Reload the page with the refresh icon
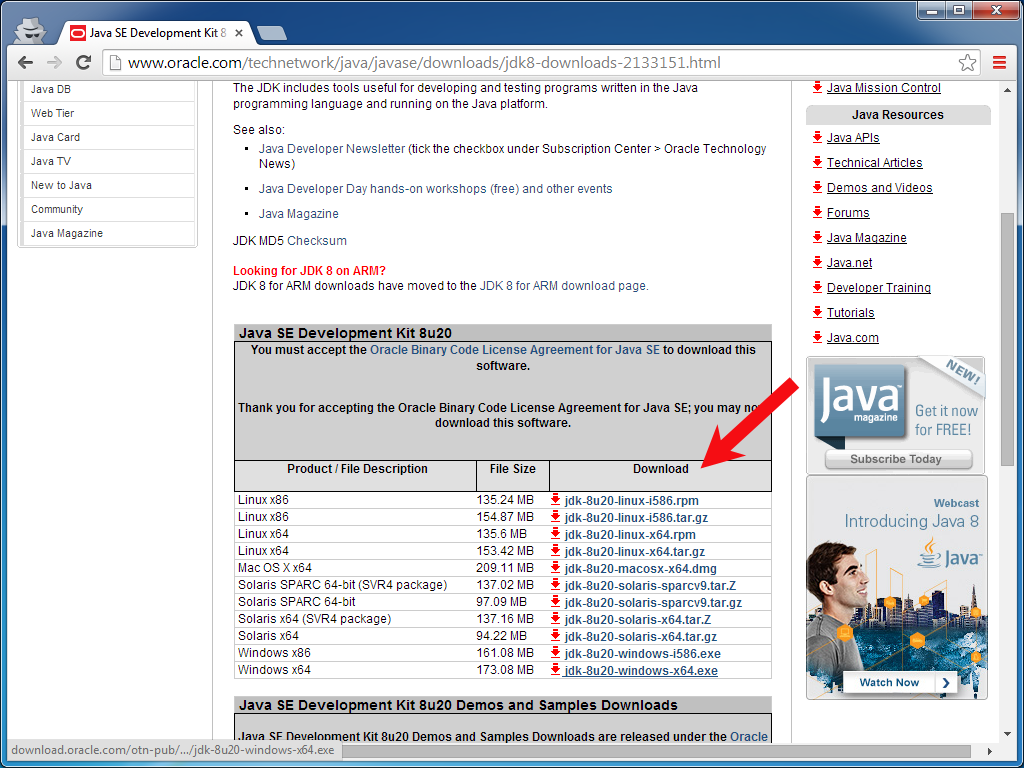 (x=83, y=63)
